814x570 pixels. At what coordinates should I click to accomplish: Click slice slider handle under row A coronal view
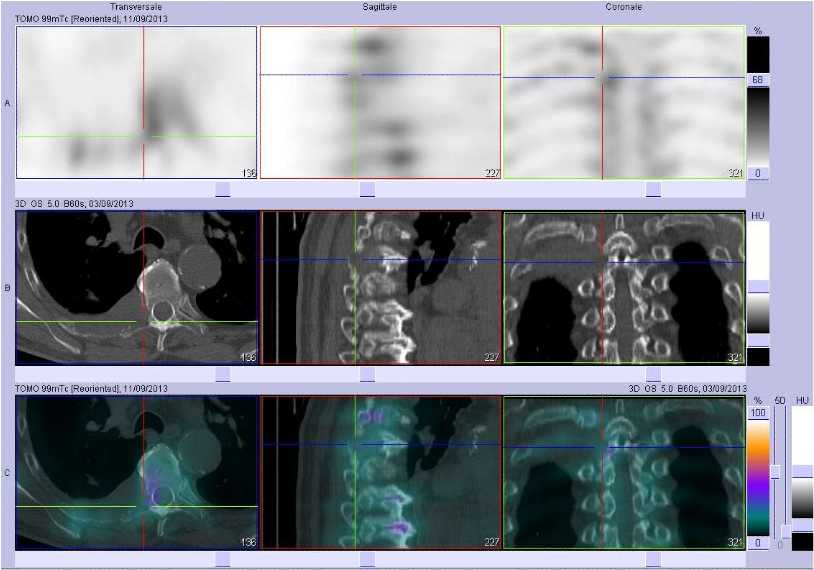click(x=653, y=189)
